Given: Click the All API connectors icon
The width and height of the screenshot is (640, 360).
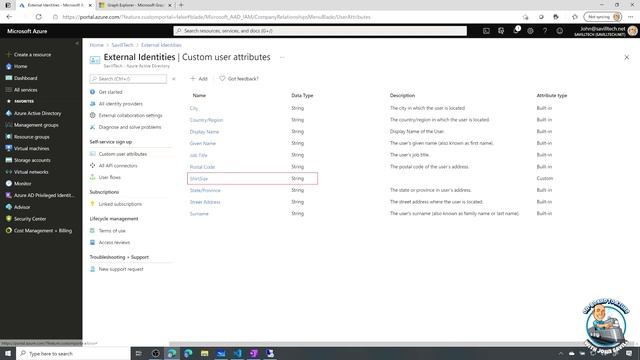Looking at the screenshot, I should click(x=93, y=165).
